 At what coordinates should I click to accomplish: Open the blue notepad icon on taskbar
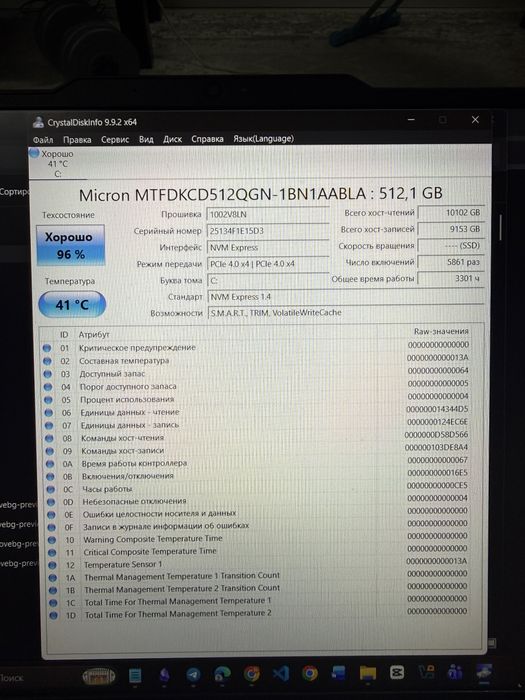tap(135, 675)
